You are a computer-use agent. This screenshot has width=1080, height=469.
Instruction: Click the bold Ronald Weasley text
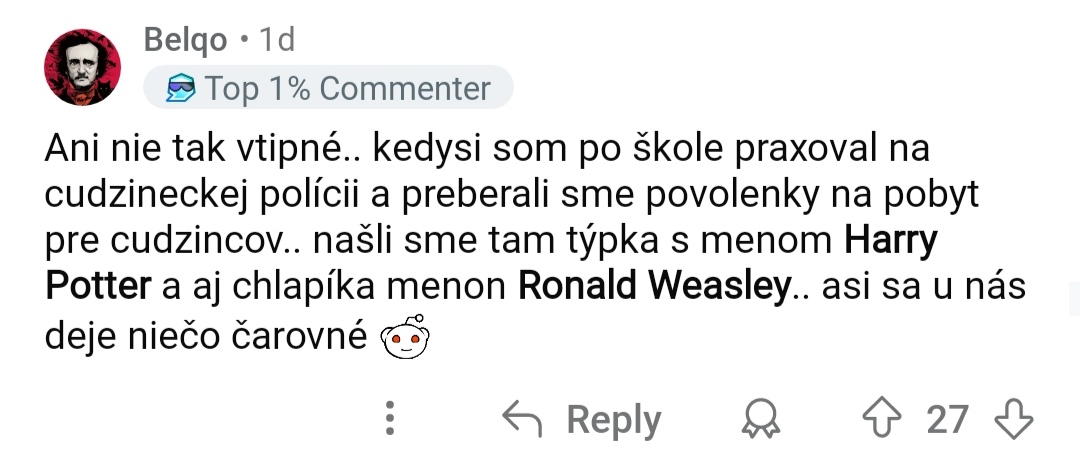653,288
